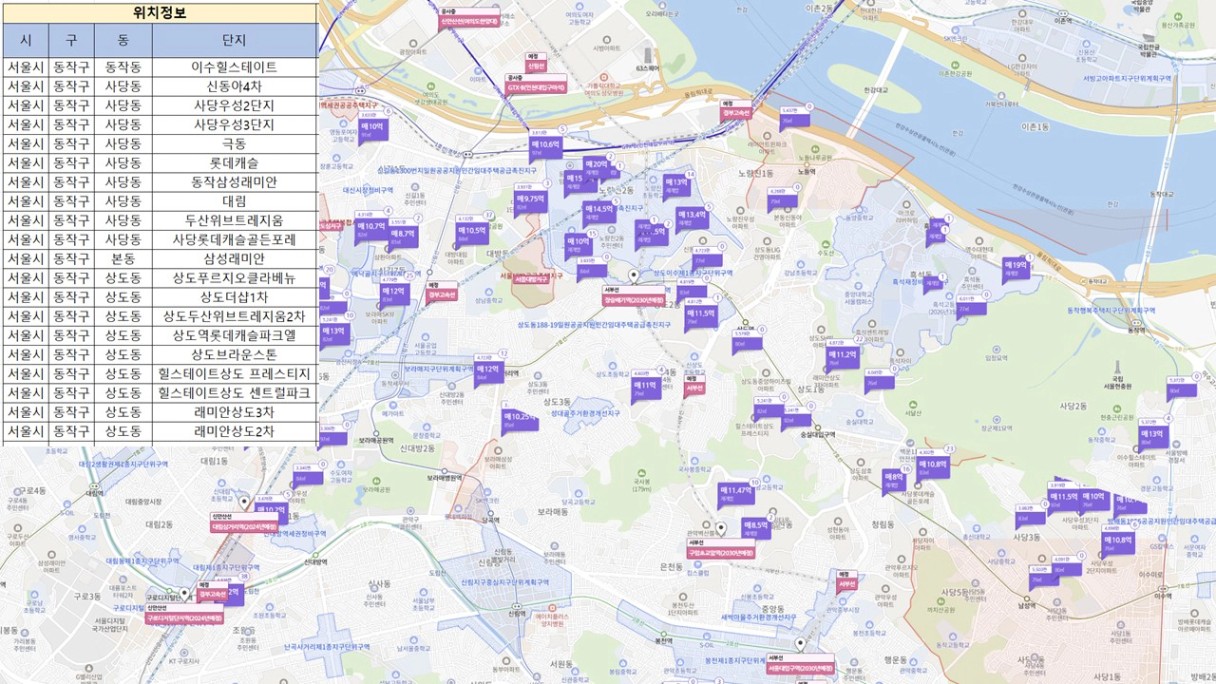
Task: Click the 국립서울현충원 map label
Action: point(1116,383)
